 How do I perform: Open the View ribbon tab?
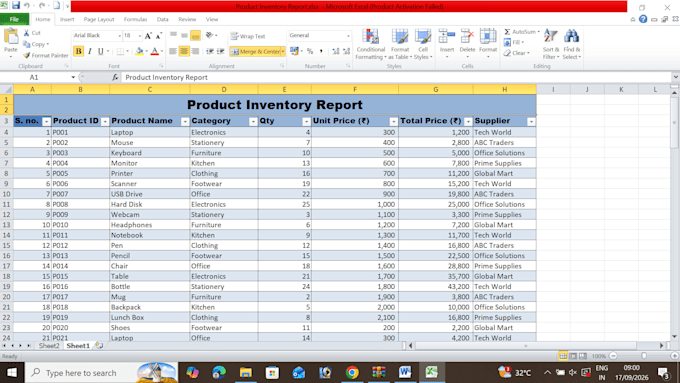tap(212, 20)
